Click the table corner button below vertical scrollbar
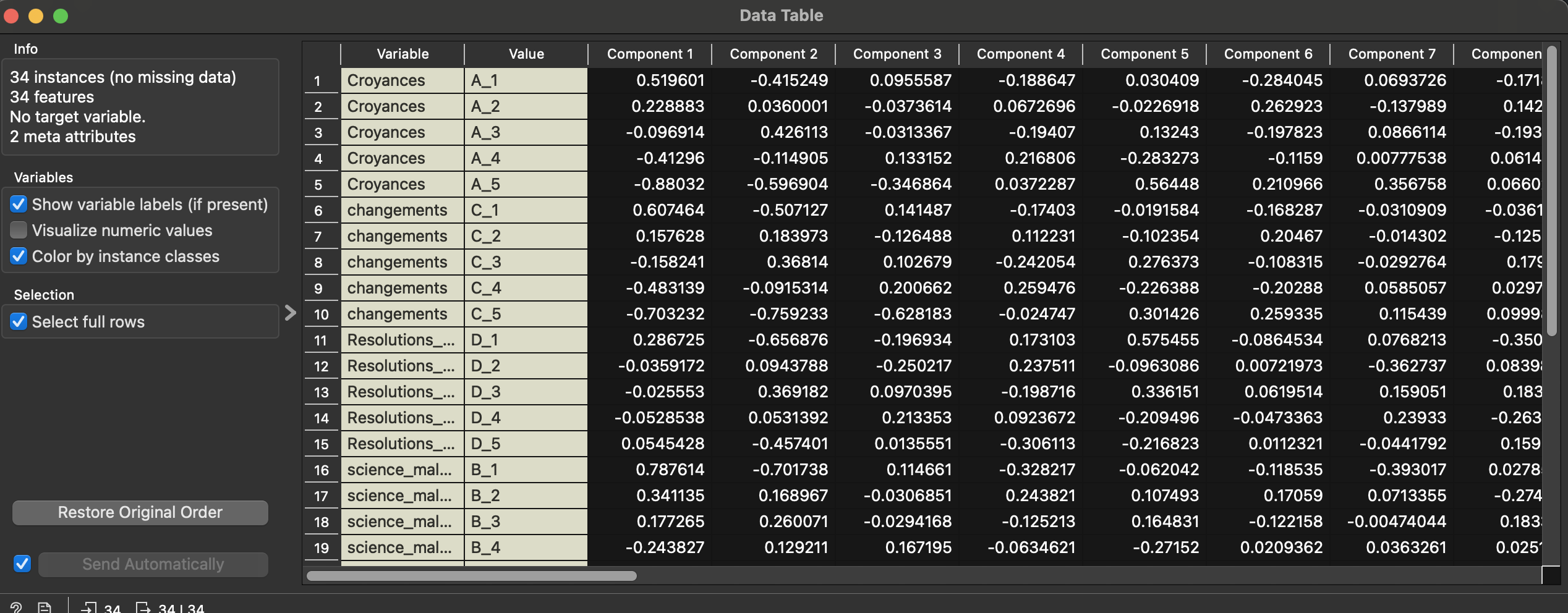Image resolution: width=1568 pixels, height=613 pixels. click(x=1551, y=575)
